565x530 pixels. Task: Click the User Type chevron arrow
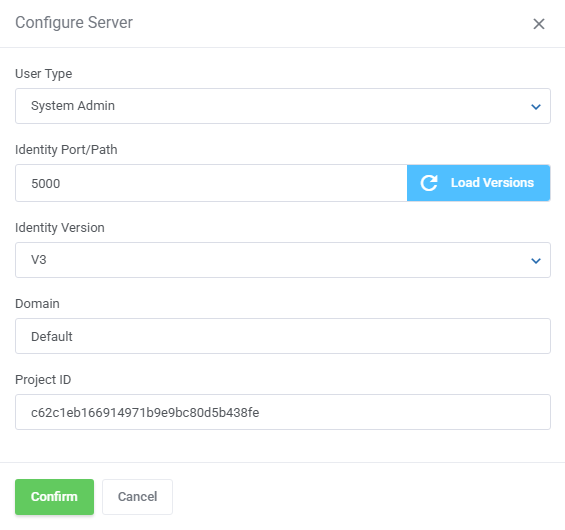coord(536,107)
